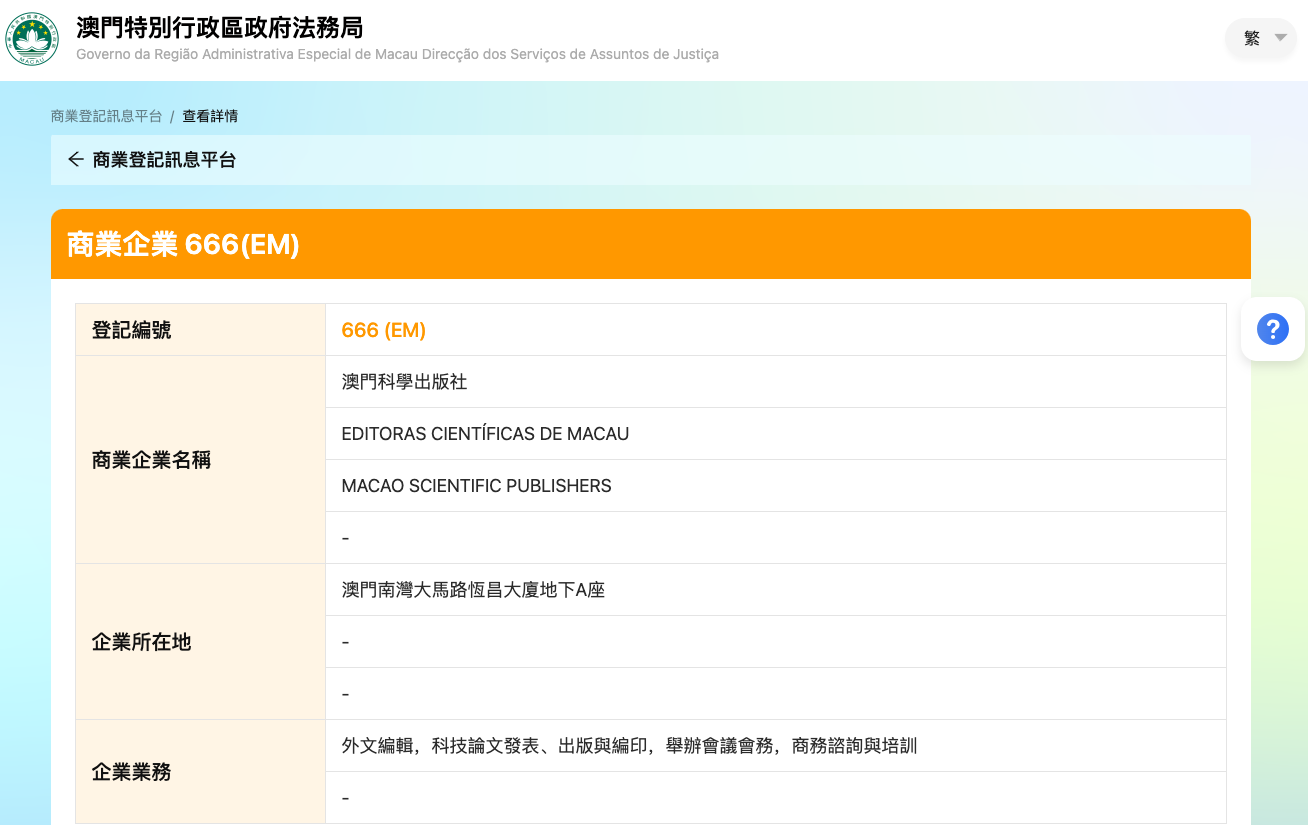The width and height of the screenshot is (1308, 825).
Task: Select the 澳門科學出版社 name cell
Action: (404, 382)
